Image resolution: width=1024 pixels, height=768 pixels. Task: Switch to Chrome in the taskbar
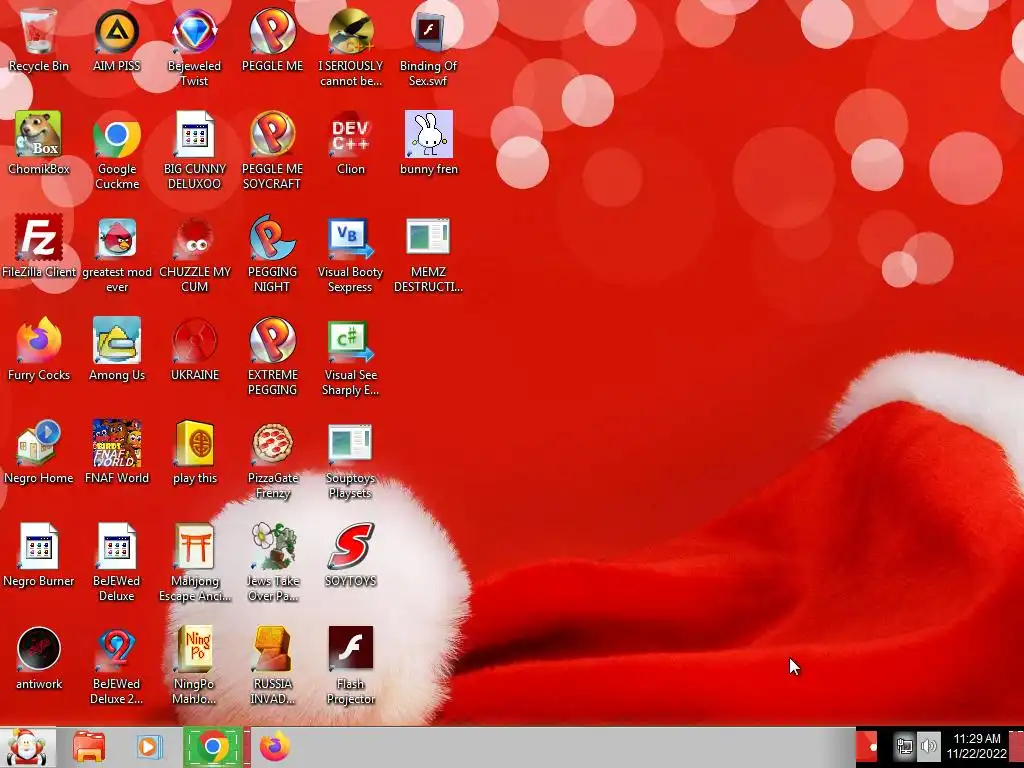coord(213,747)
